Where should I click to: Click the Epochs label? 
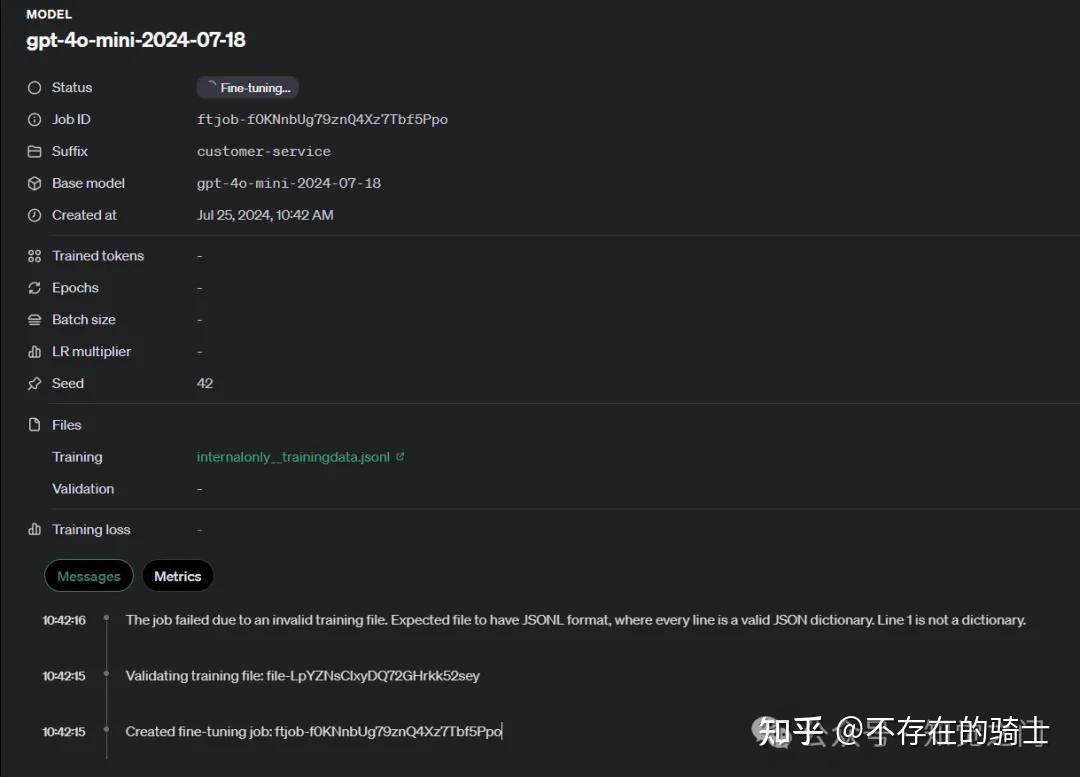click(75, 287)
